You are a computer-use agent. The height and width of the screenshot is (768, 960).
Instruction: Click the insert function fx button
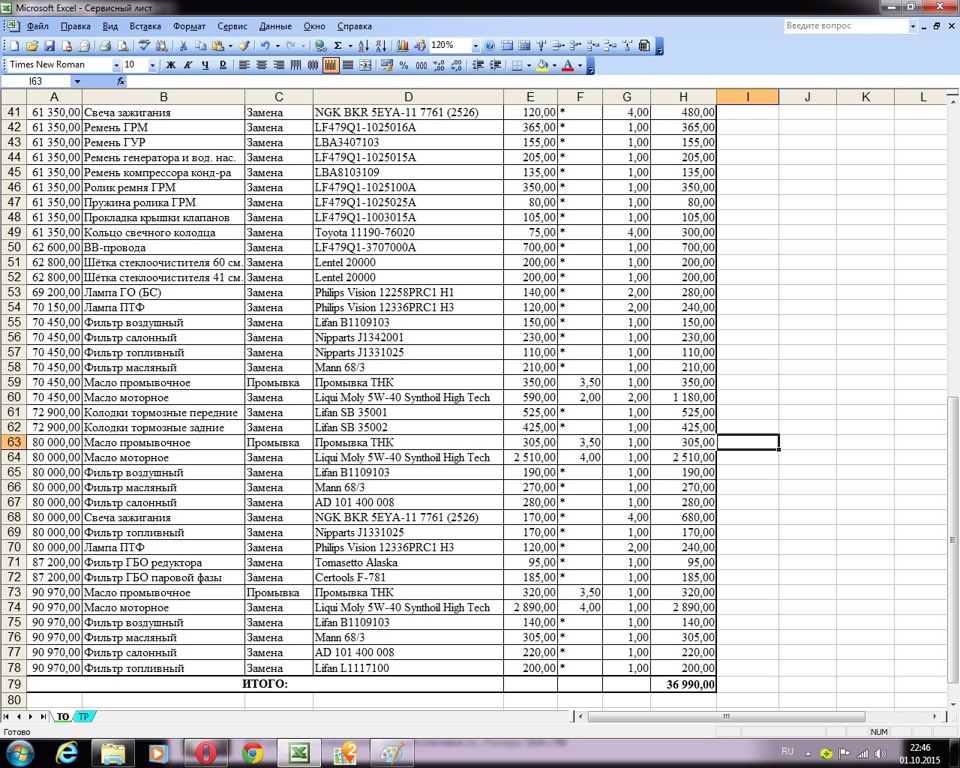coord(121,81)
